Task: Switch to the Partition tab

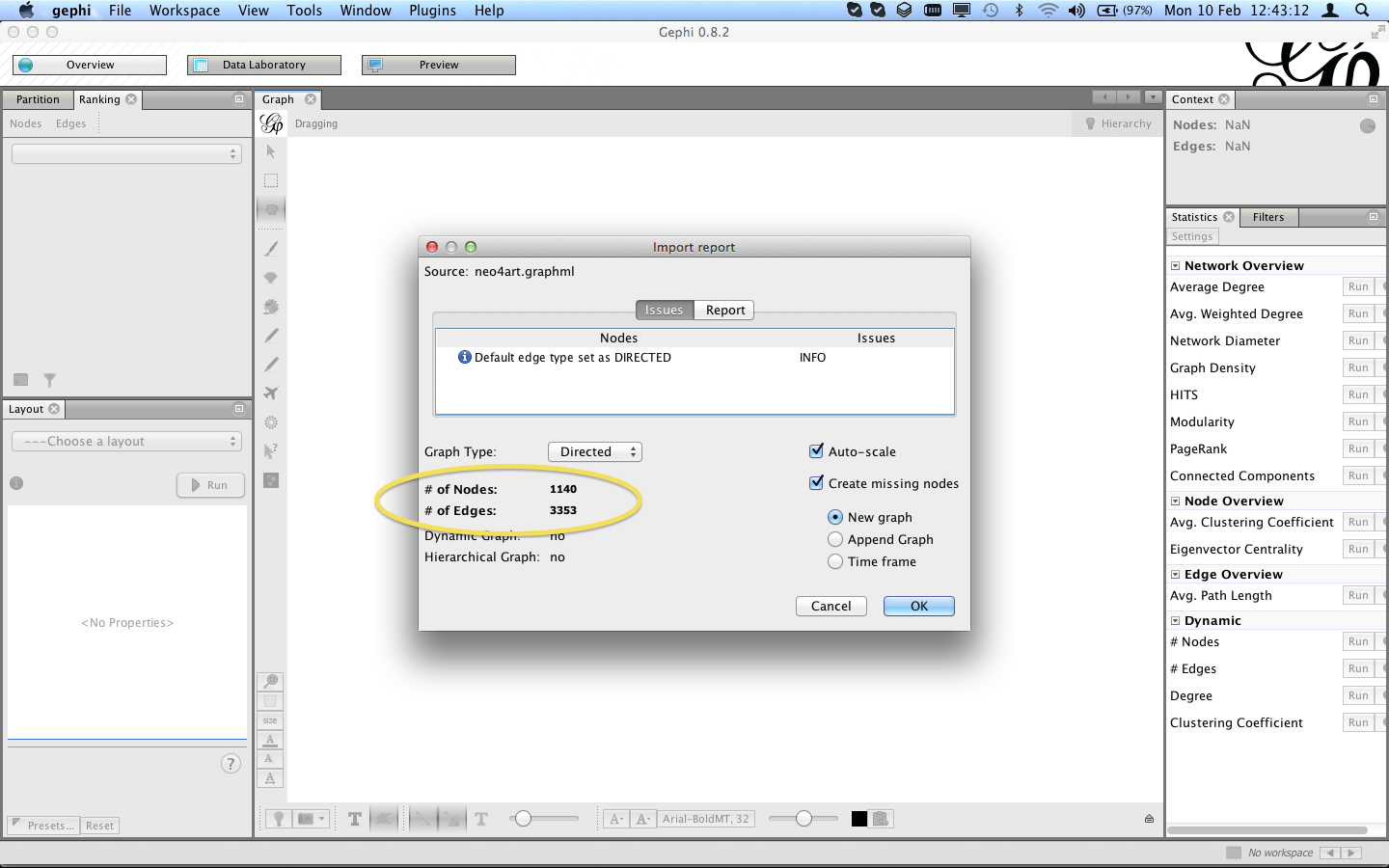Action: [38, 99]
